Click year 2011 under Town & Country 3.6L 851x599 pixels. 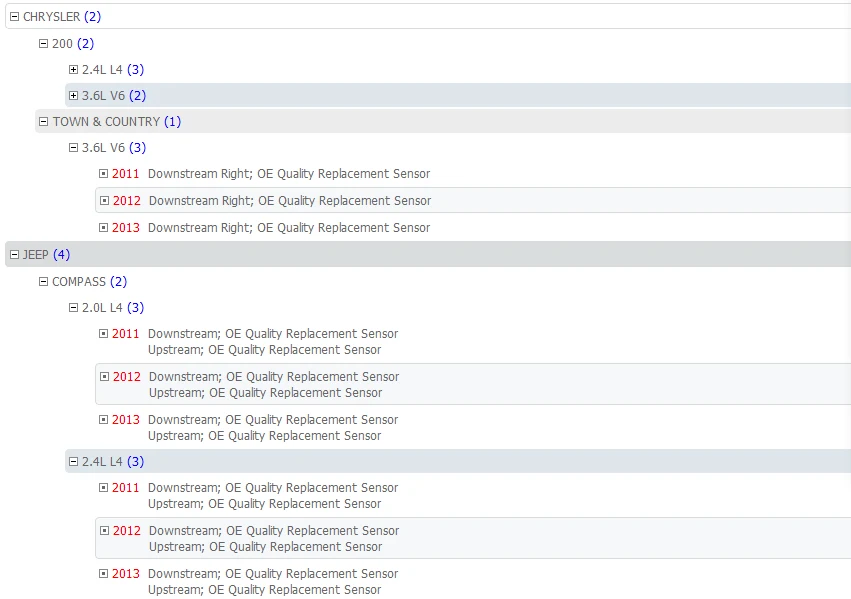(125, 174)
